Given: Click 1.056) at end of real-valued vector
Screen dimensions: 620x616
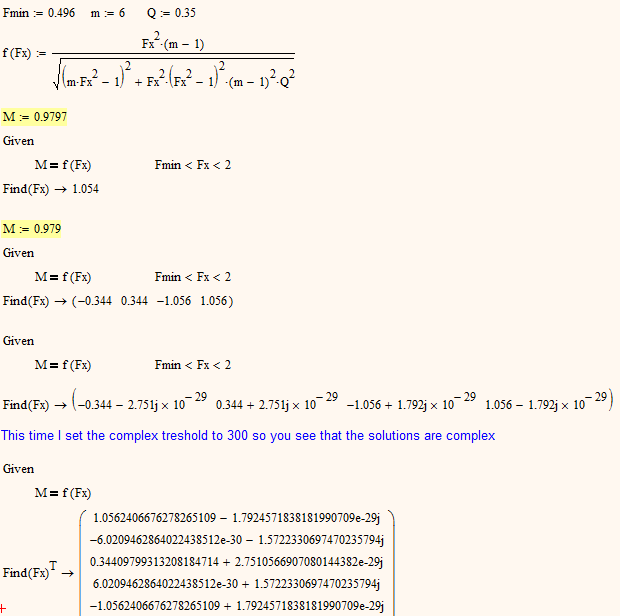Looking at the screenshot, I should (x=216, y=301).
